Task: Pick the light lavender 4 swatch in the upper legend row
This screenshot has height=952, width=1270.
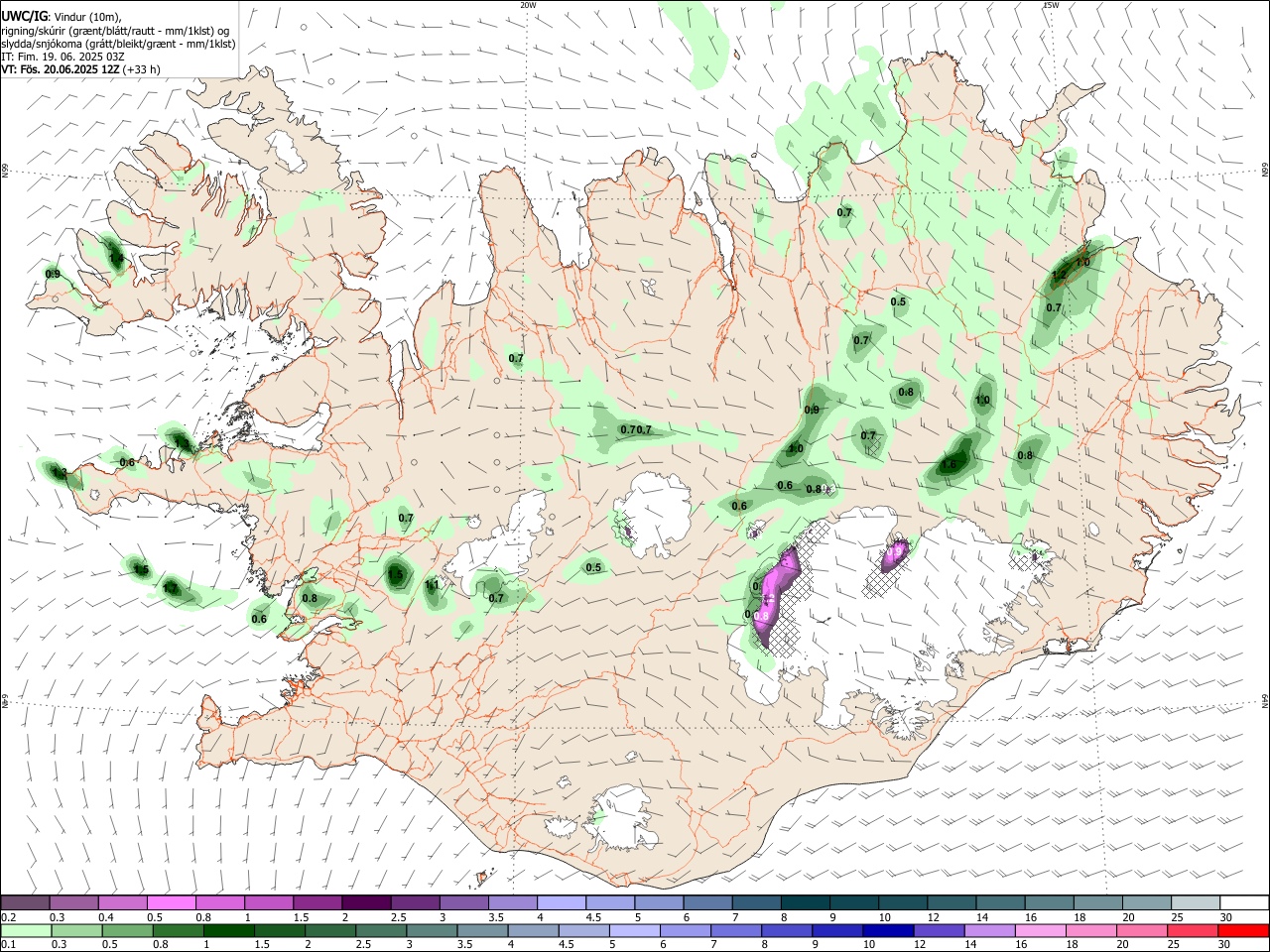Action: pyautogui.click(x=562, y=903)
